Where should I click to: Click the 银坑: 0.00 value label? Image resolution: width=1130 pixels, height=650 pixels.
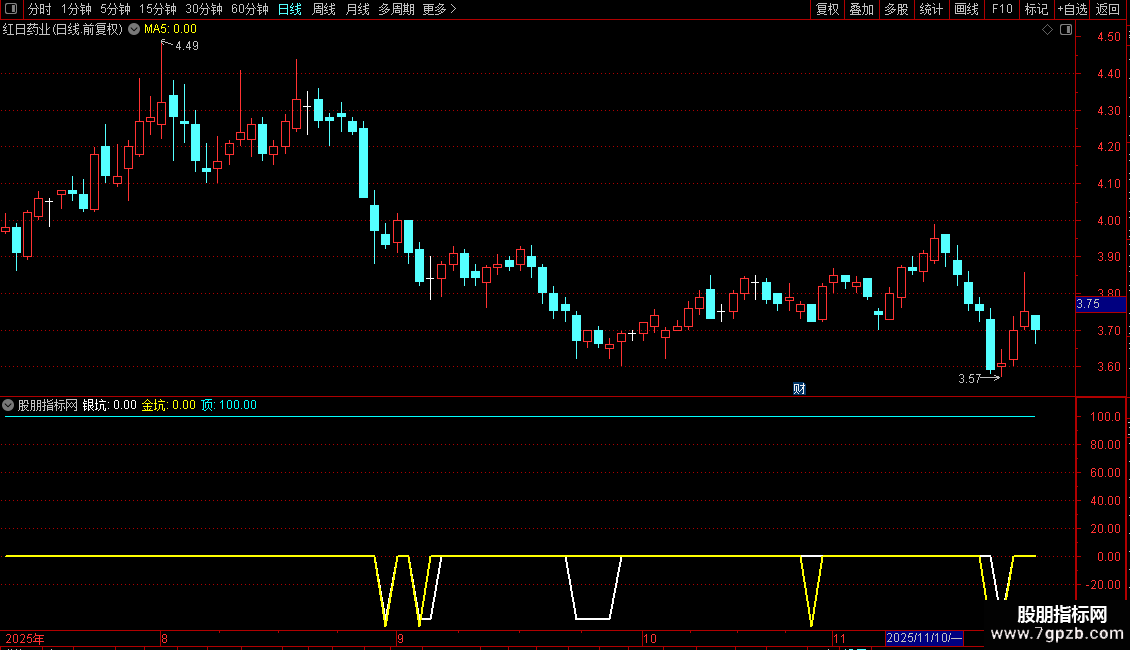pos(110,406)
